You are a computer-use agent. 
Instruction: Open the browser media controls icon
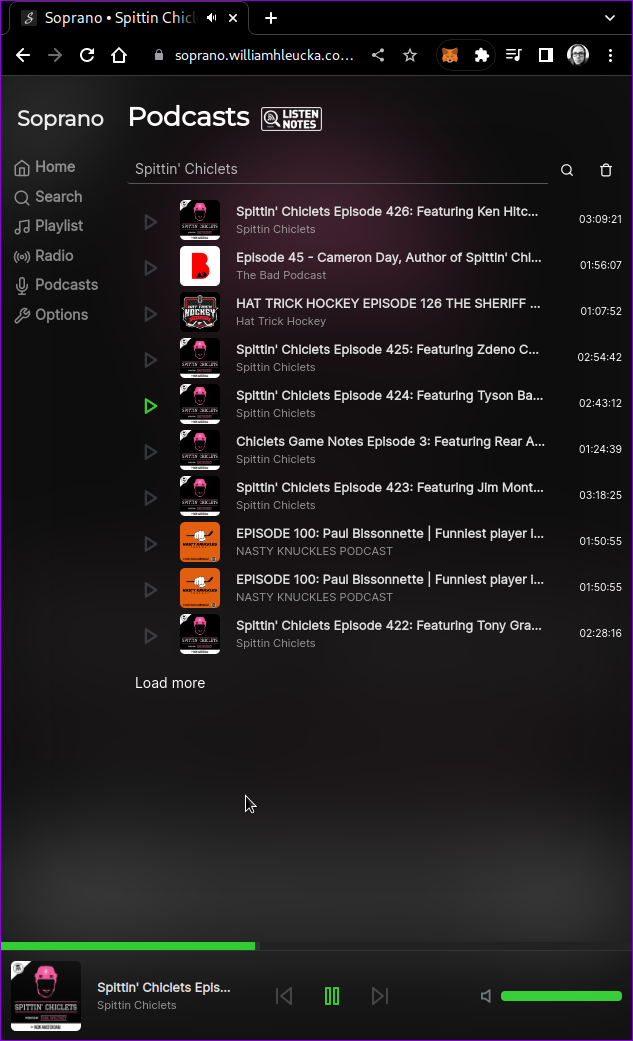513,55
